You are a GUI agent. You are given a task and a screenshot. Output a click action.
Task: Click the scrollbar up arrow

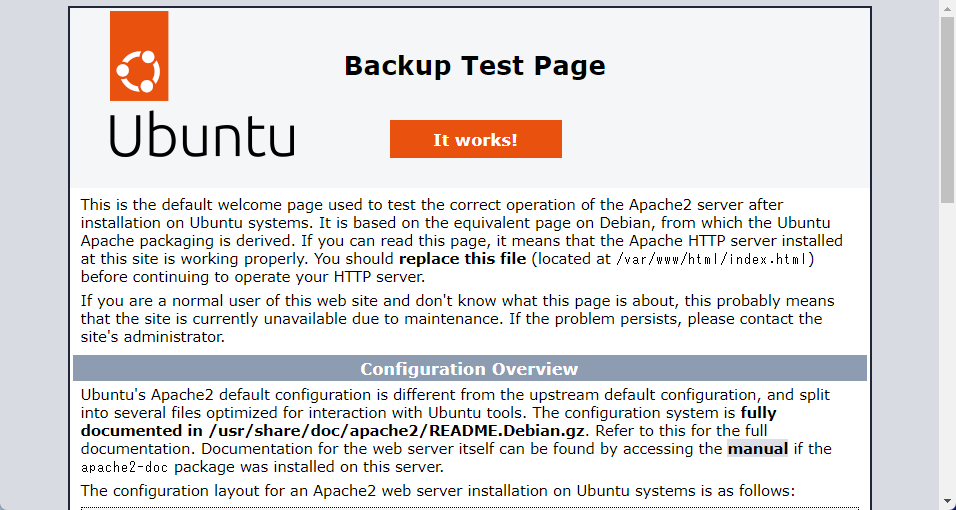[x=947, y=7]
